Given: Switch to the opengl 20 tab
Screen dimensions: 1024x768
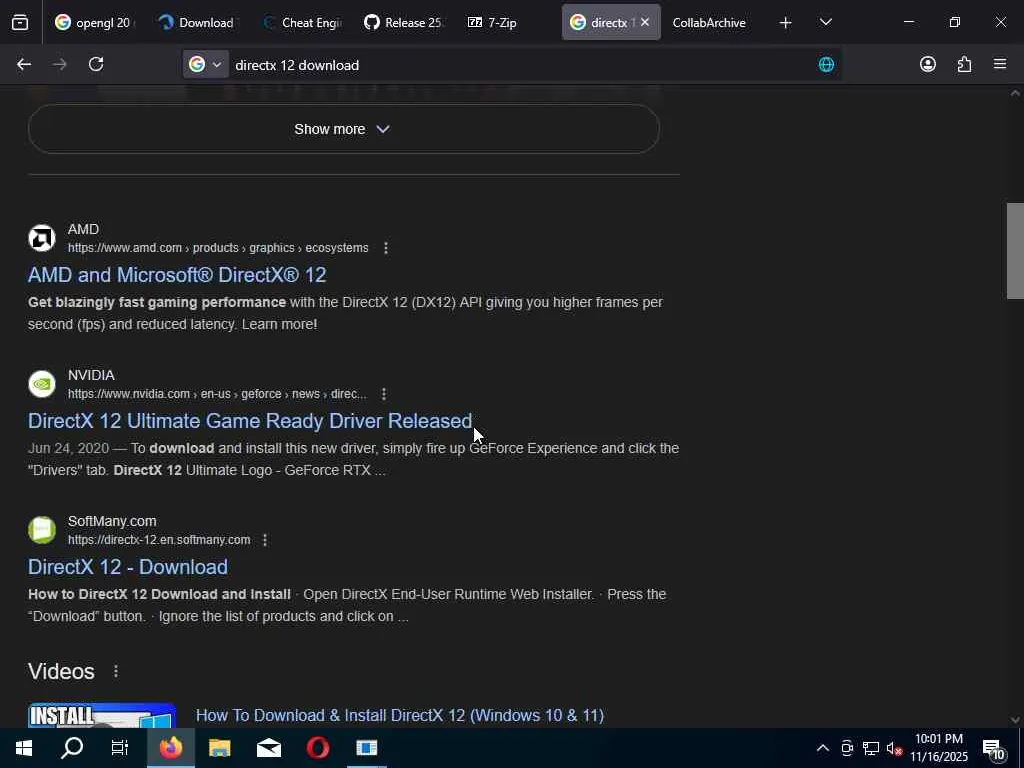Looking at the screenshot, I should point(95,23).
